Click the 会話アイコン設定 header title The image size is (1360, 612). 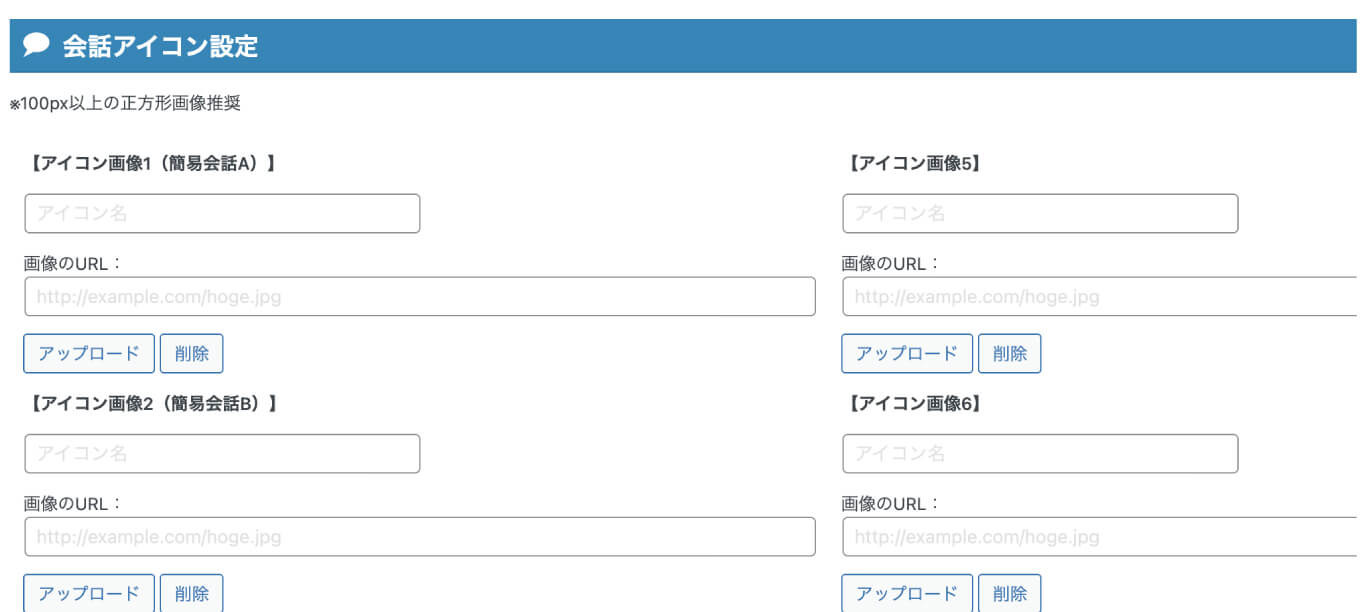coord(160,46)
